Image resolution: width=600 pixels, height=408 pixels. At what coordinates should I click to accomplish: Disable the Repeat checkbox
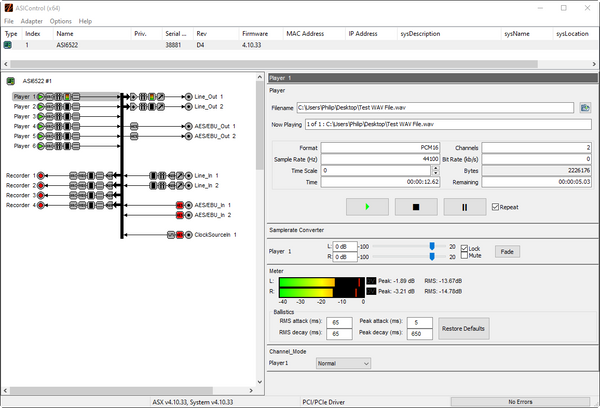coord(495,207)
